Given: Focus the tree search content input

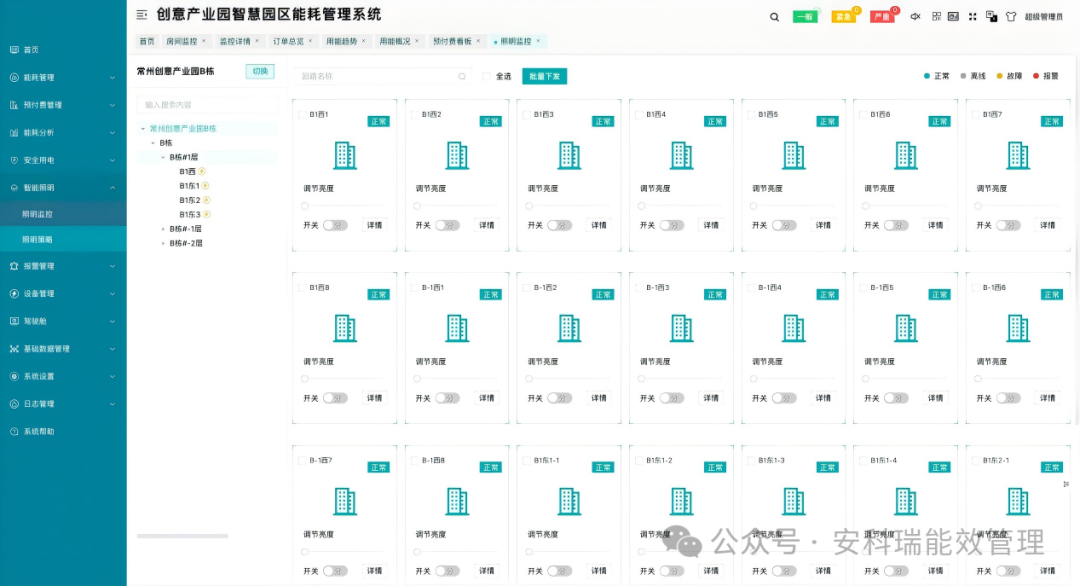Looking at the screenshot, I should click(x=207, y=105).
